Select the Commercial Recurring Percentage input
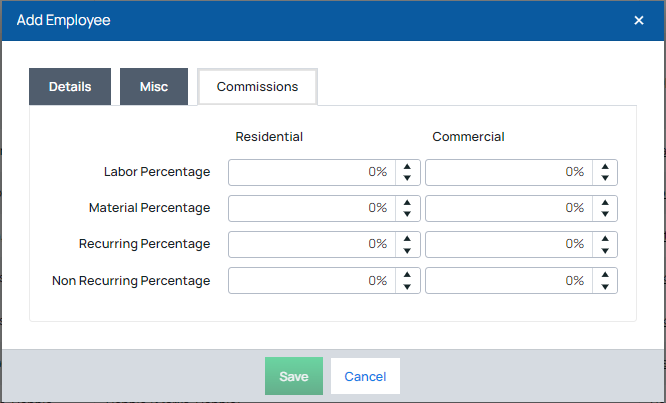The image size is (666, 403). 508,244
